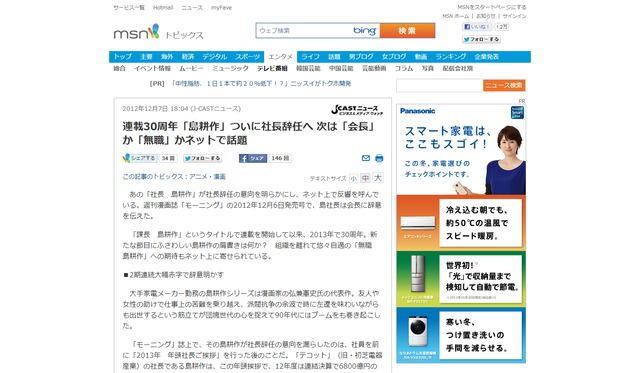Open the 男ブログ navigation tab

pos(361,57)
